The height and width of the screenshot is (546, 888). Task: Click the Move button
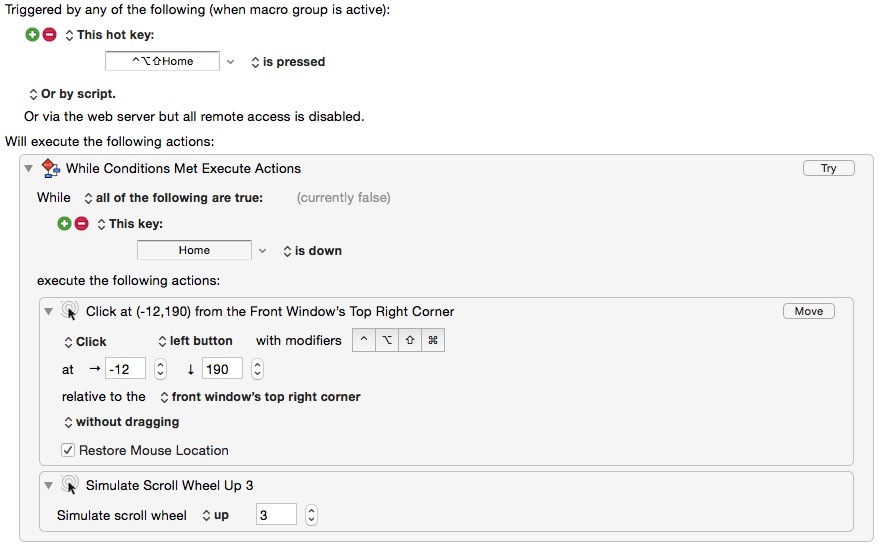click(809, 311)
